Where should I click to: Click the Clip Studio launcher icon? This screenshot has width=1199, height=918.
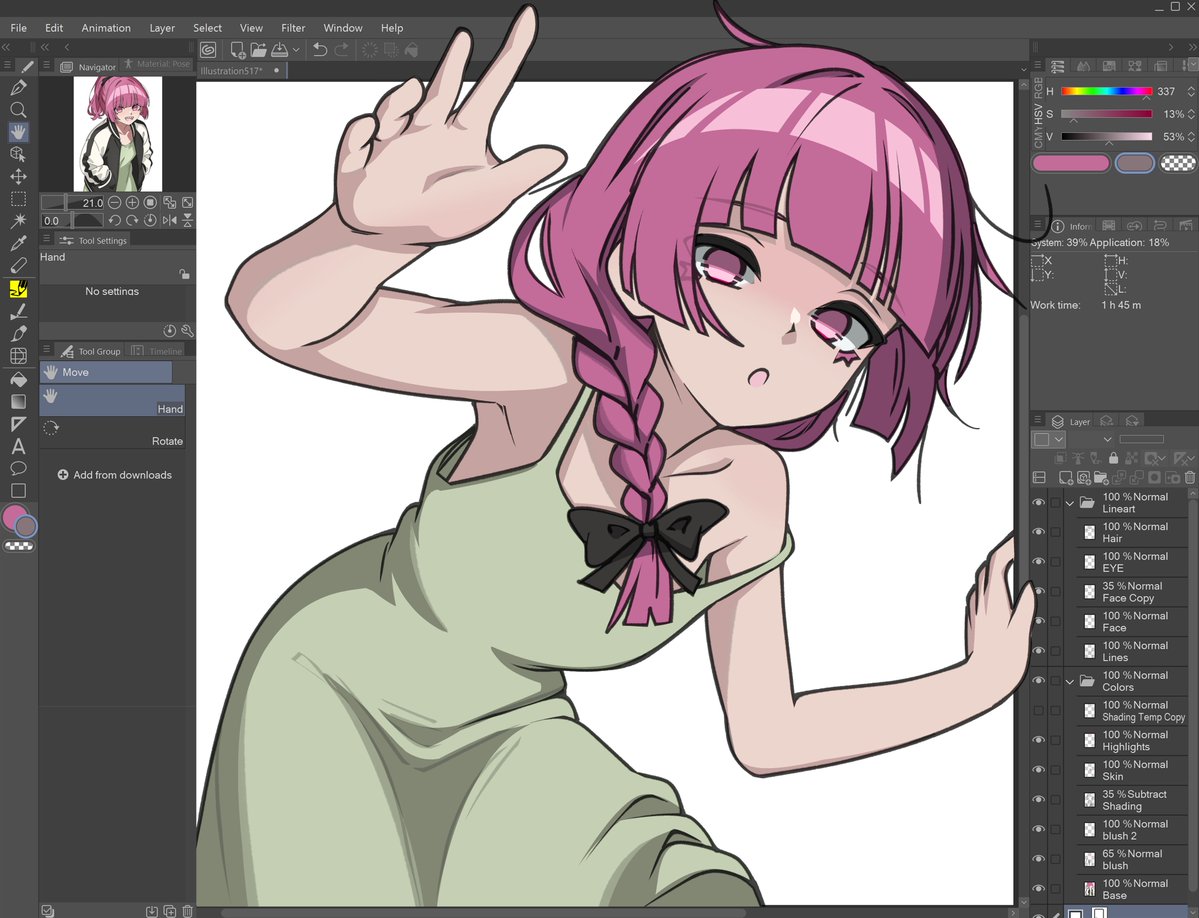(x=208, y=50)
